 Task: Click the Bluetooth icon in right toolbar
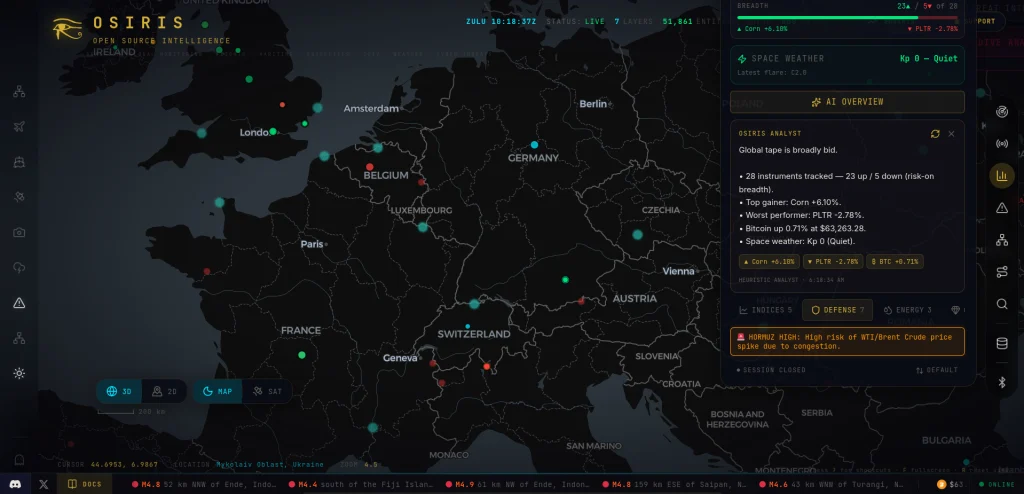coord(1002,383)
